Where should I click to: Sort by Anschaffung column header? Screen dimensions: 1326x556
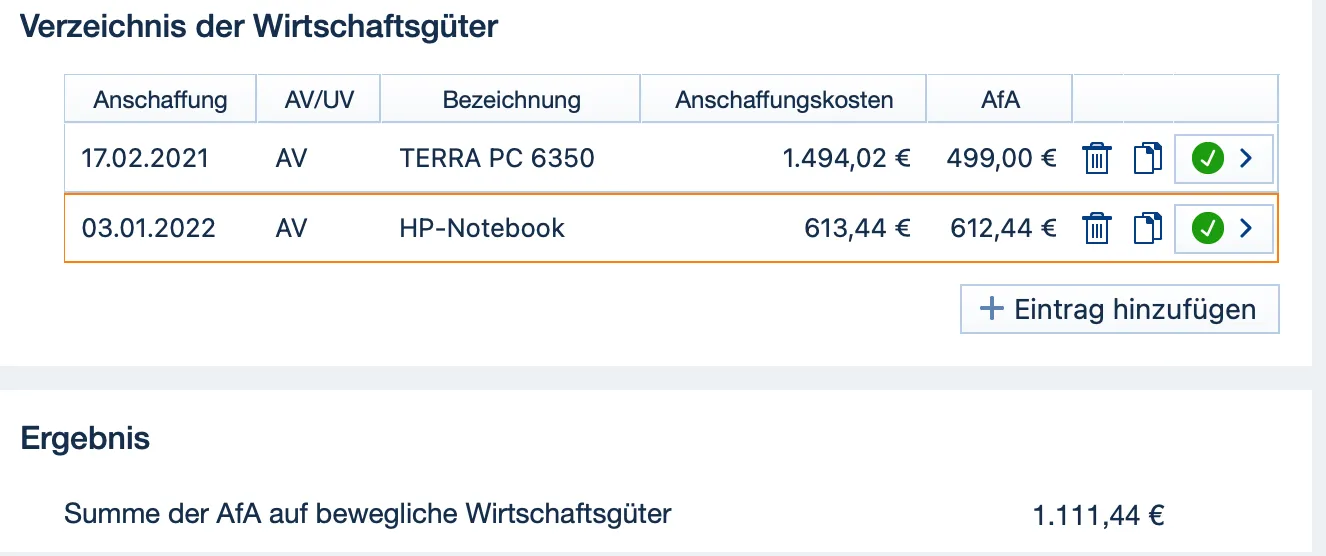coord(160,100)
